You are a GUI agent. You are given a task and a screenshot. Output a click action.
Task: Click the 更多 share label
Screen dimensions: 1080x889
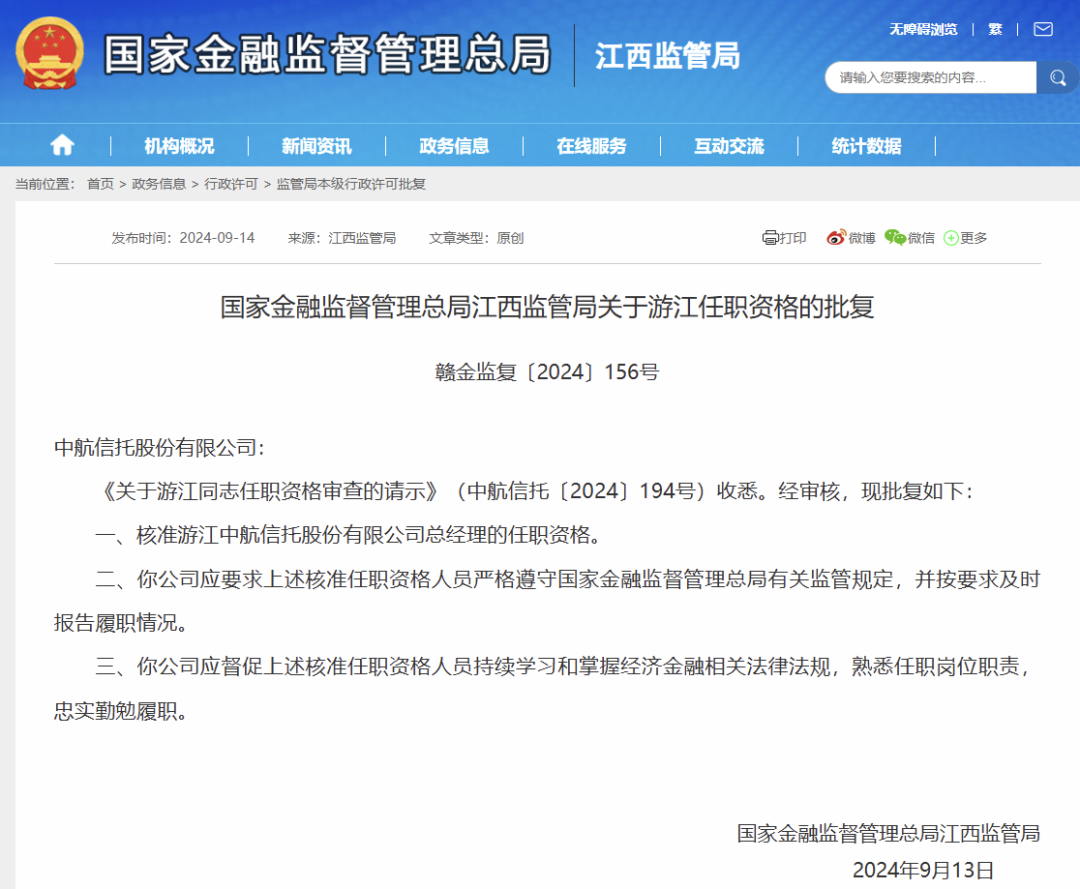tap(973, 238)
